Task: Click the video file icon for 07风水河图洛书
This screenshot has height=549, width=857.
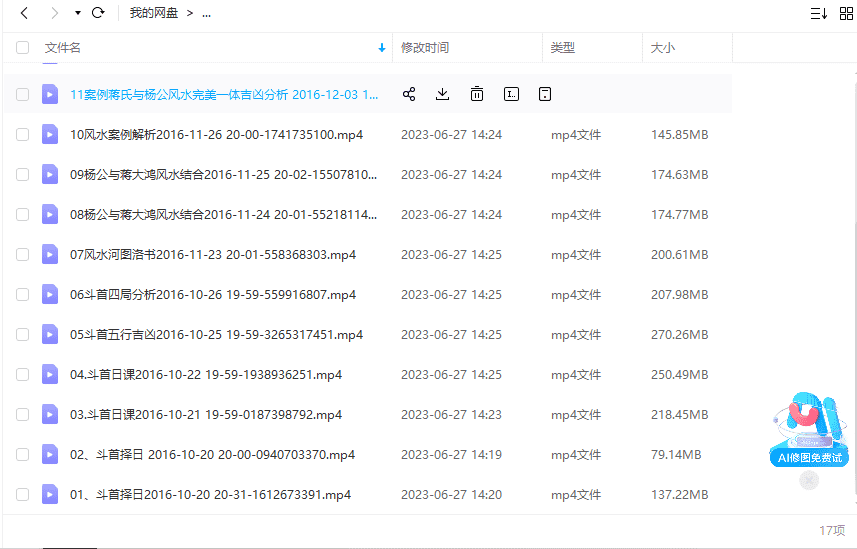Action: [x=50, y=254]
